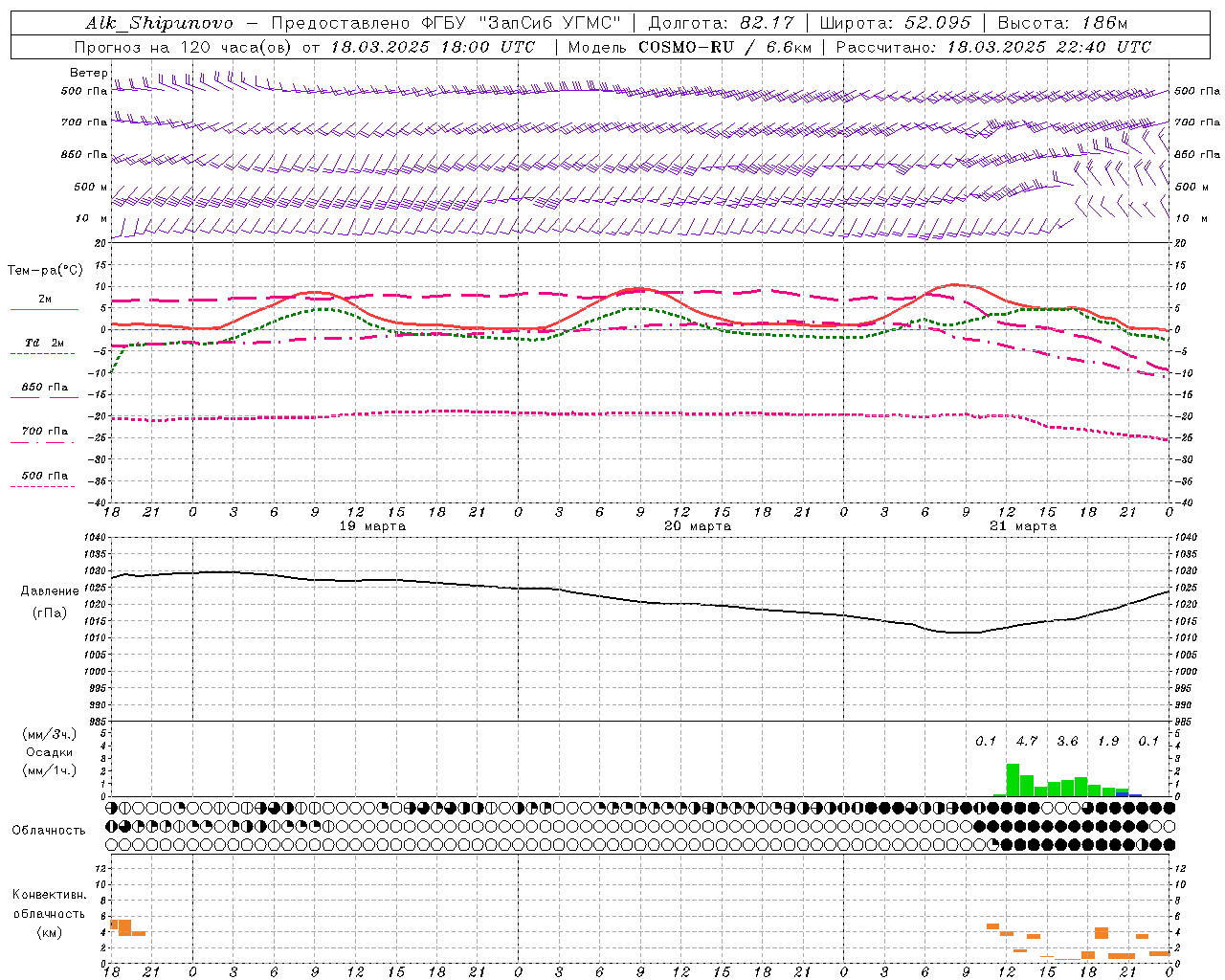Click the 3.6 three-hour precipitation total
This screenshot has height=980, width=1225.
1067,742
